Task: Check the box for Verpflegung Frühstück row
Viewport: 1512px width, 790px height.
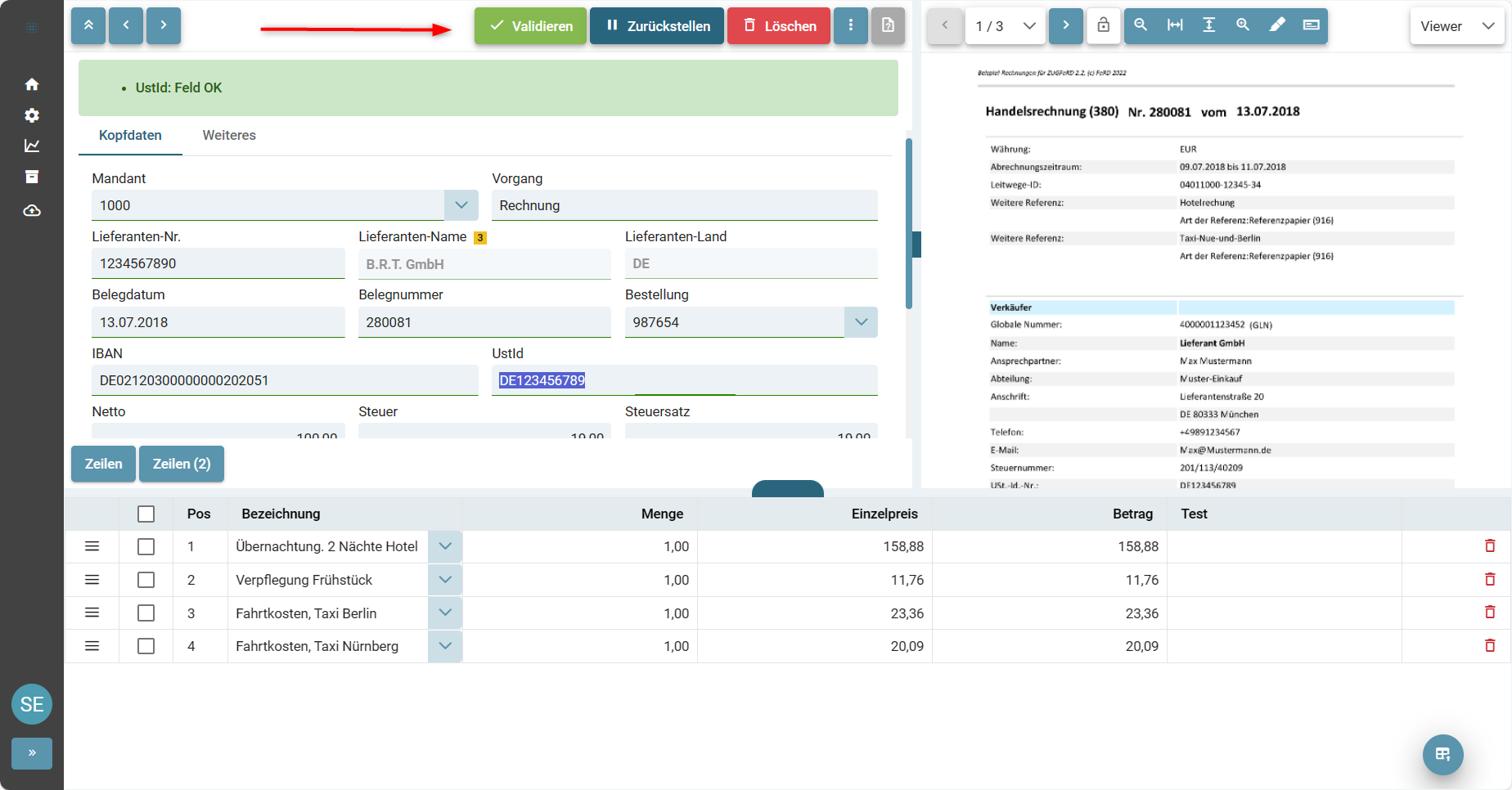Action: coord(146,580)
